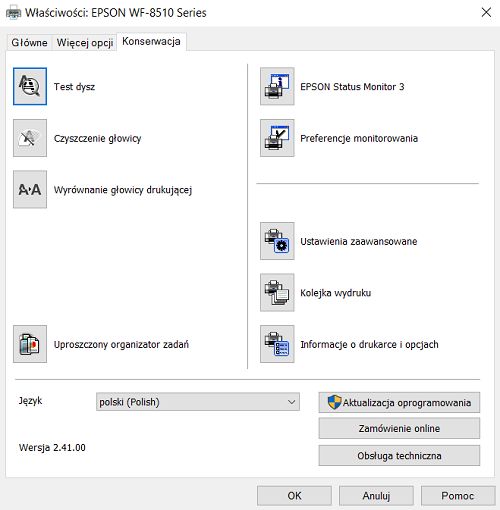Start Czyszczenie głowicy head cleaning icon
500x510 pixels.
(30, 138)
